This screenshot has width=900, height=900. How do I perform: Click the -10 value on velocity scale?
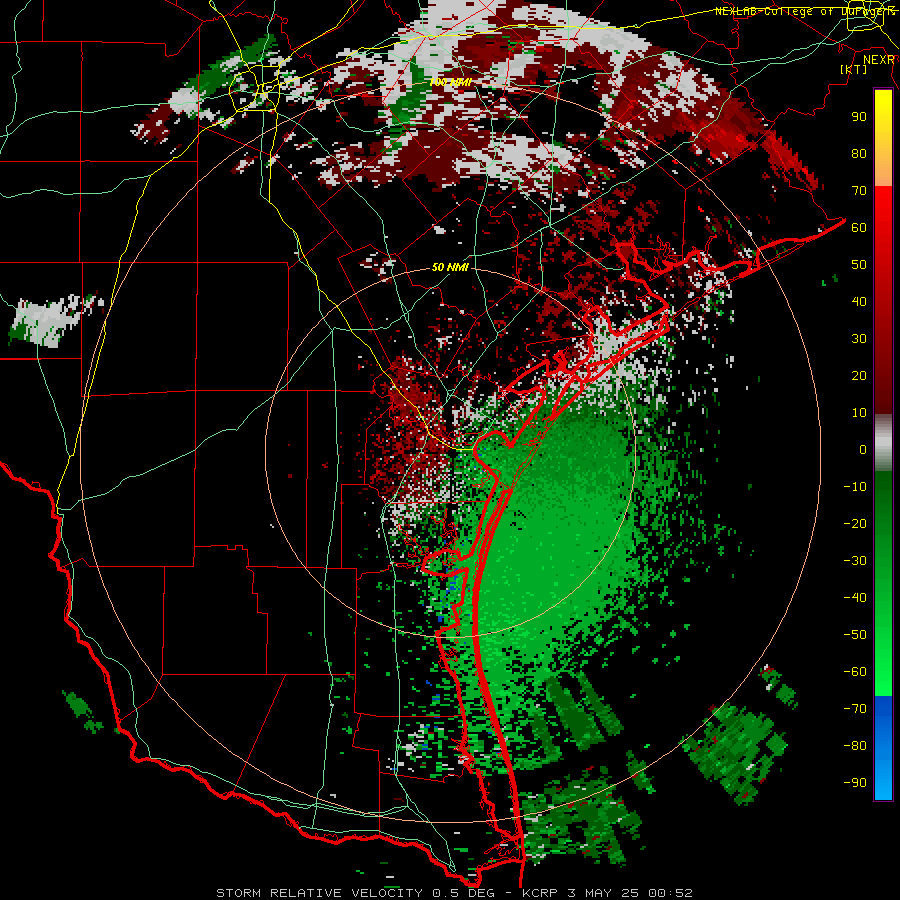point(855,487)
